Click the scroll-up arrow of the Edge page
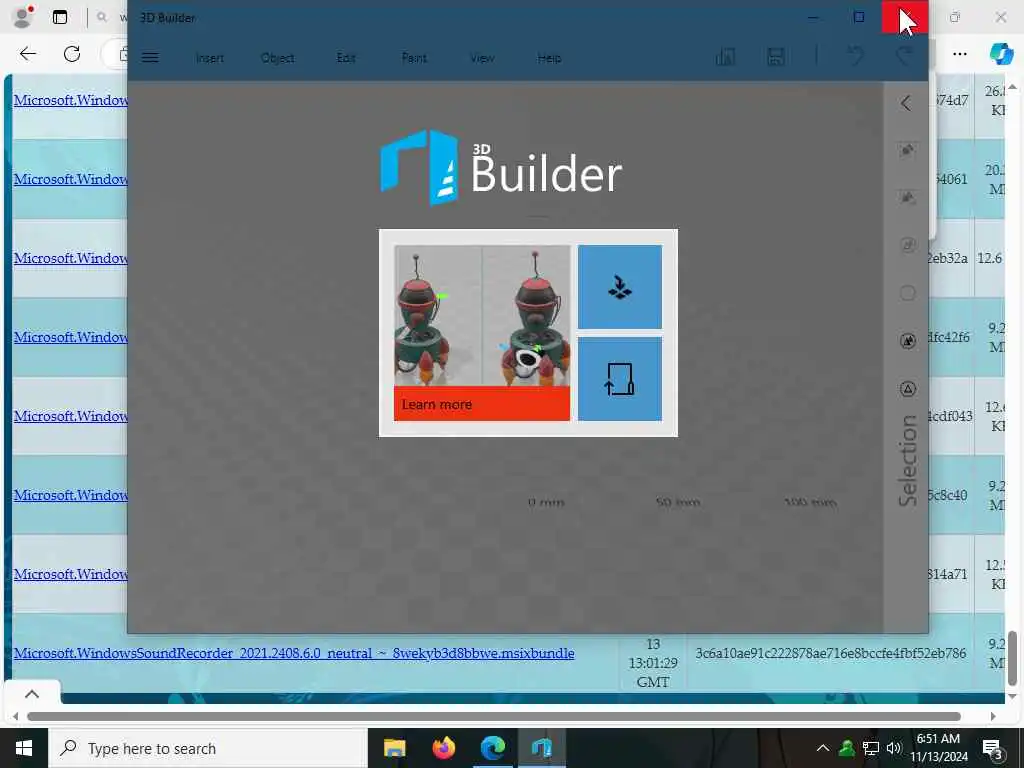The width and height of the screenshot is (1024, 768). click(x=1012, y=87)
